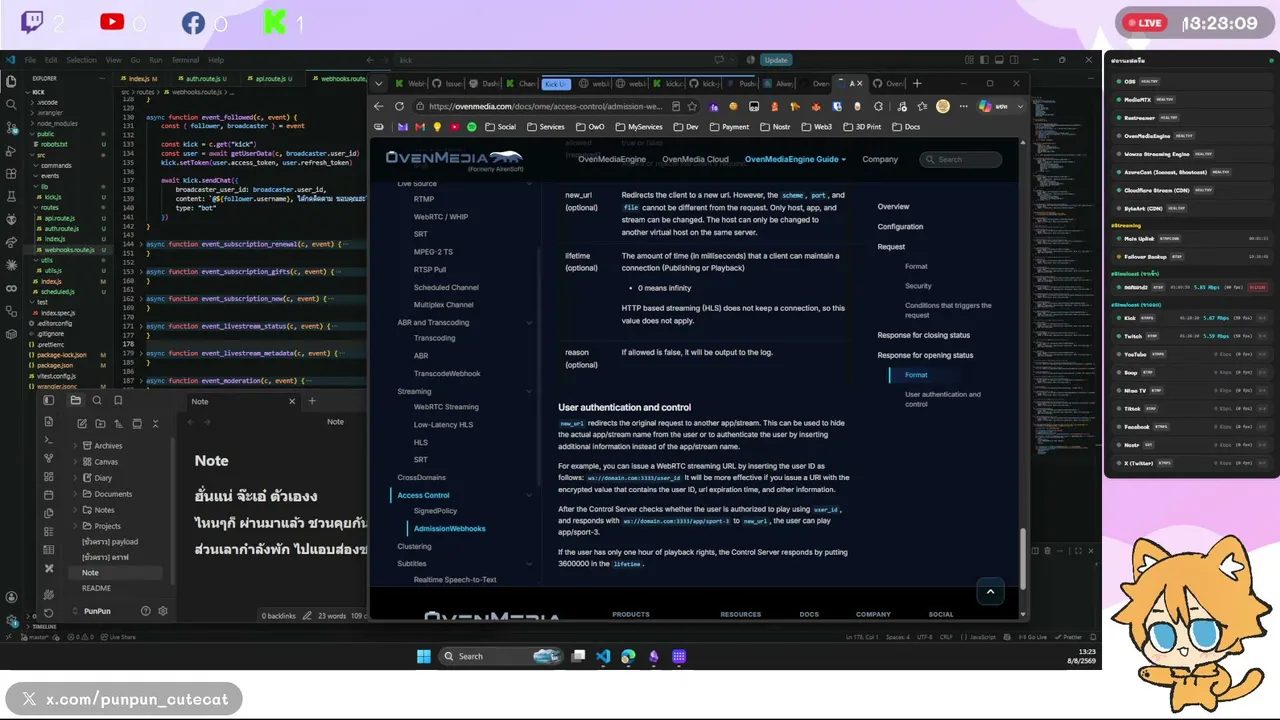
Task: Open the OvenMediaEngine Guide dropdown
Action: tap(795, 159)
